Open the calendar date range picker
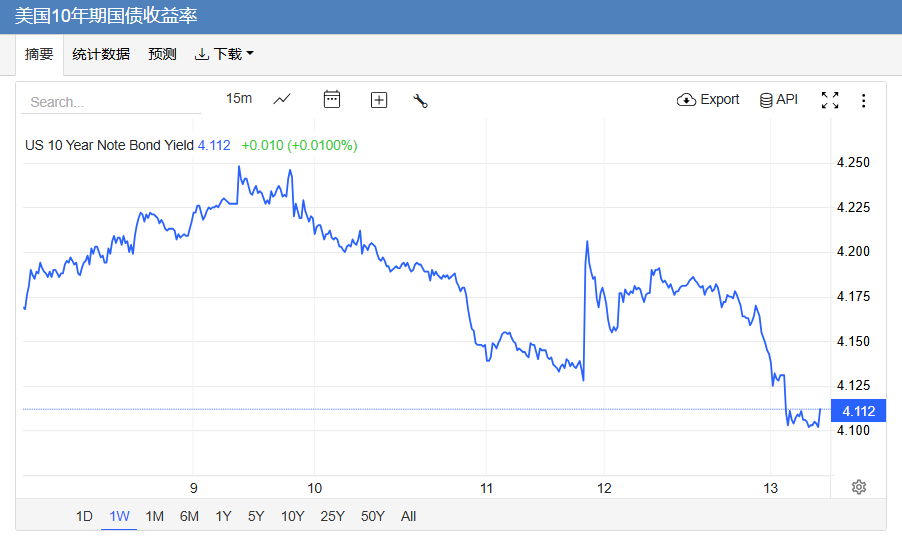Image resolution: width=902 pixels, height=545 pixels. pyautogui.click(x=332, y=100)
